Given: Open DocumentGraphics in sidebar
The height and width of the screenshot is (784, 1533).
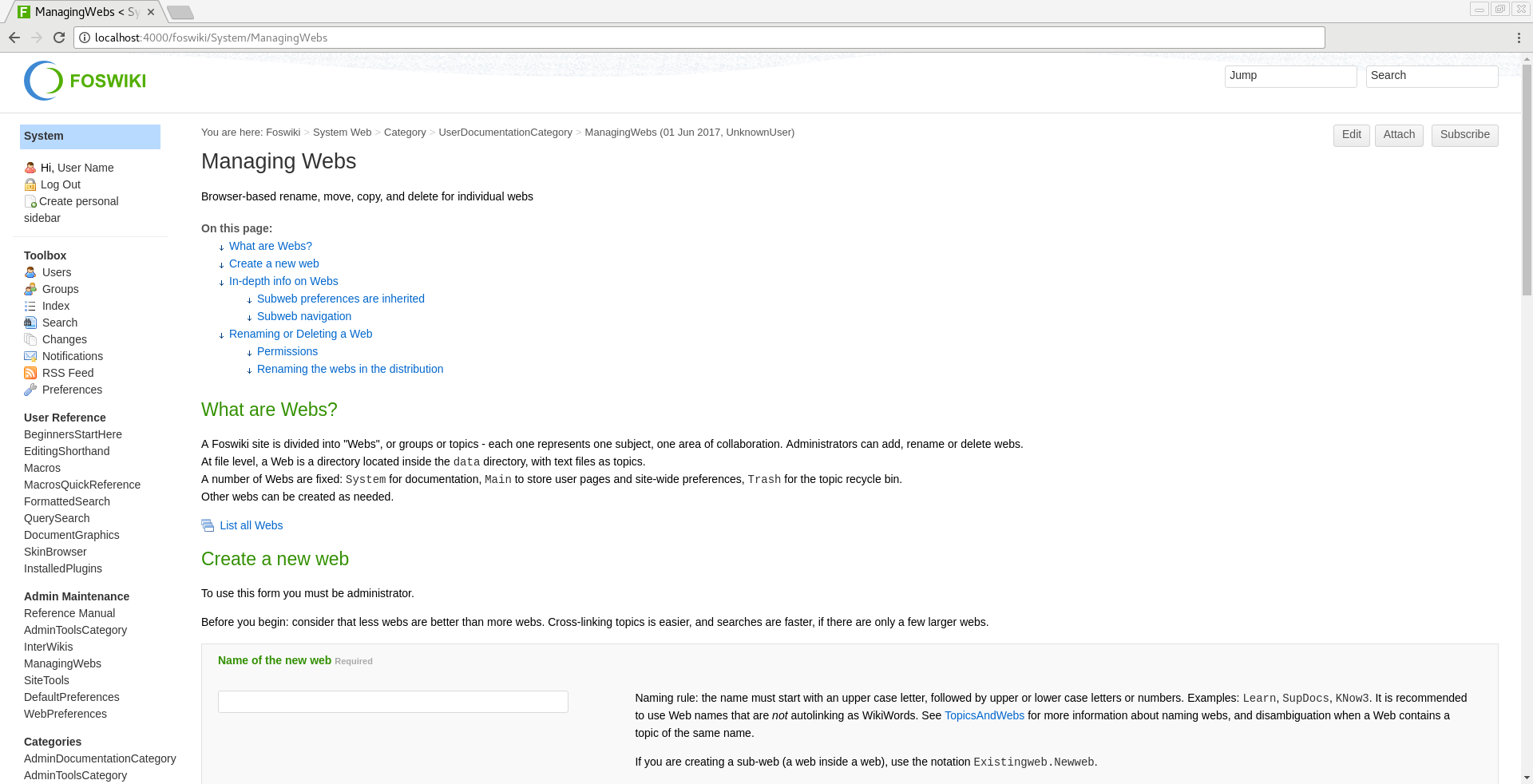Looking at the screenshot, I should click(x=72, y=535).
